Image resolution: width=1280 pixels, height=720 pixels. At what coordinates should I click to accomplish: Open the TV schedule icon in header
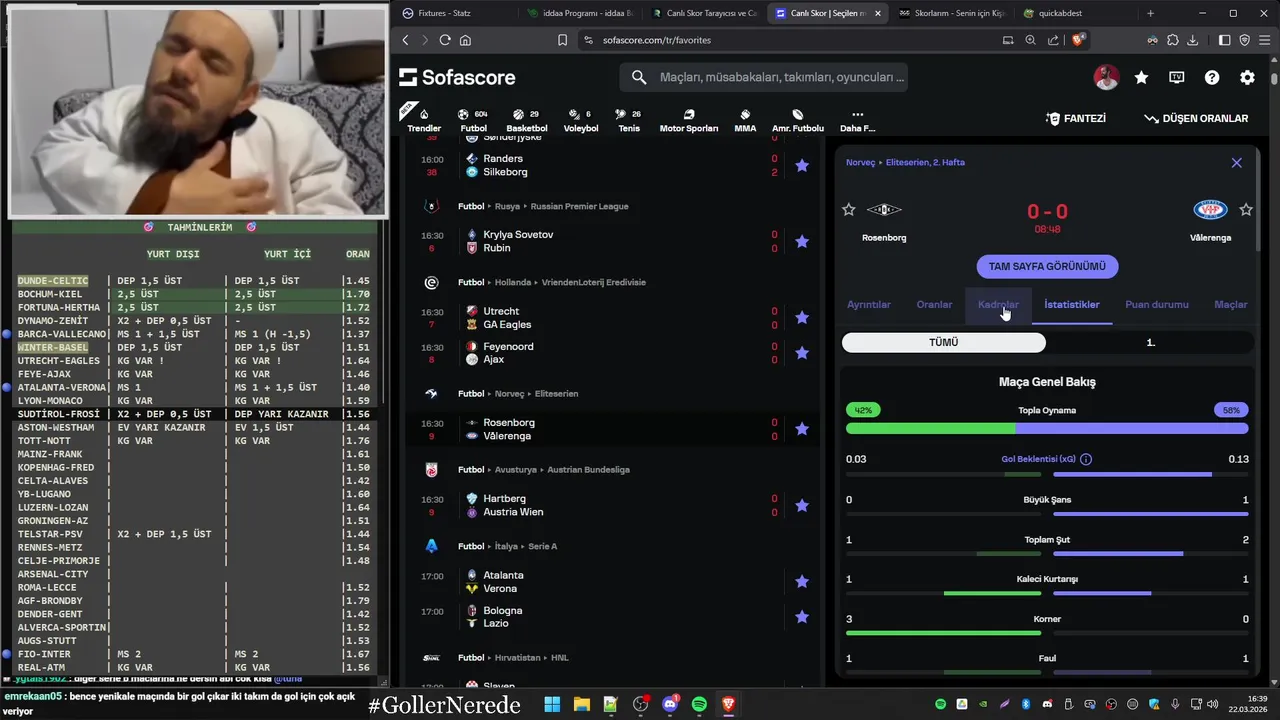tap(1177, 77)
